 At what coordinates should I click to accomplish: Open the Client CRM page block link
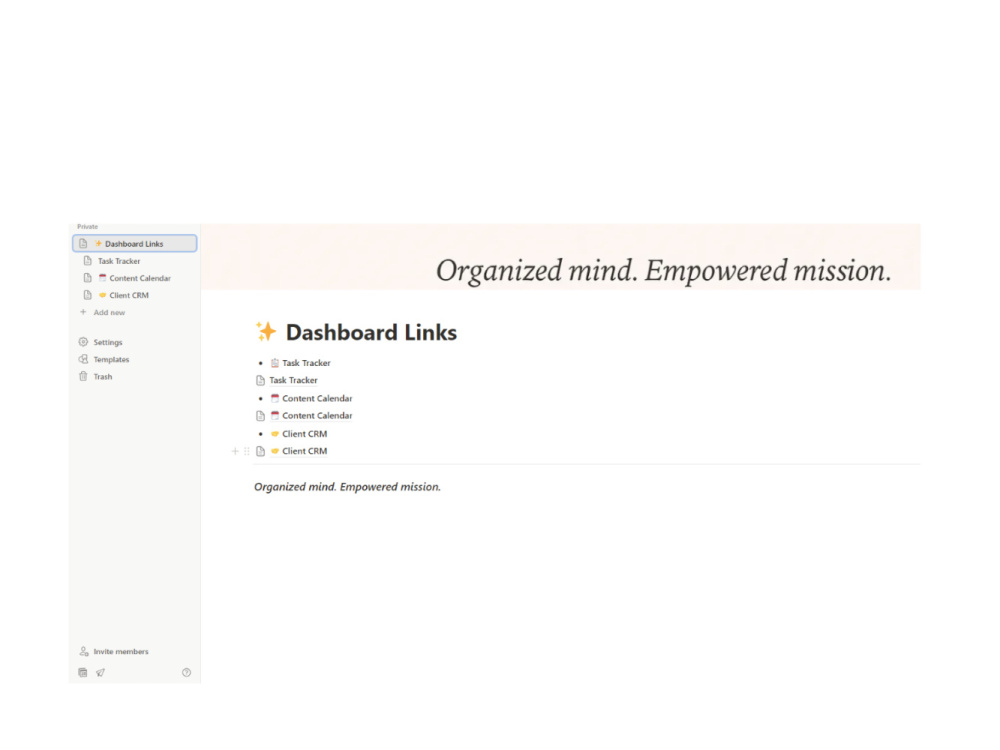click(x=304, y=451)
